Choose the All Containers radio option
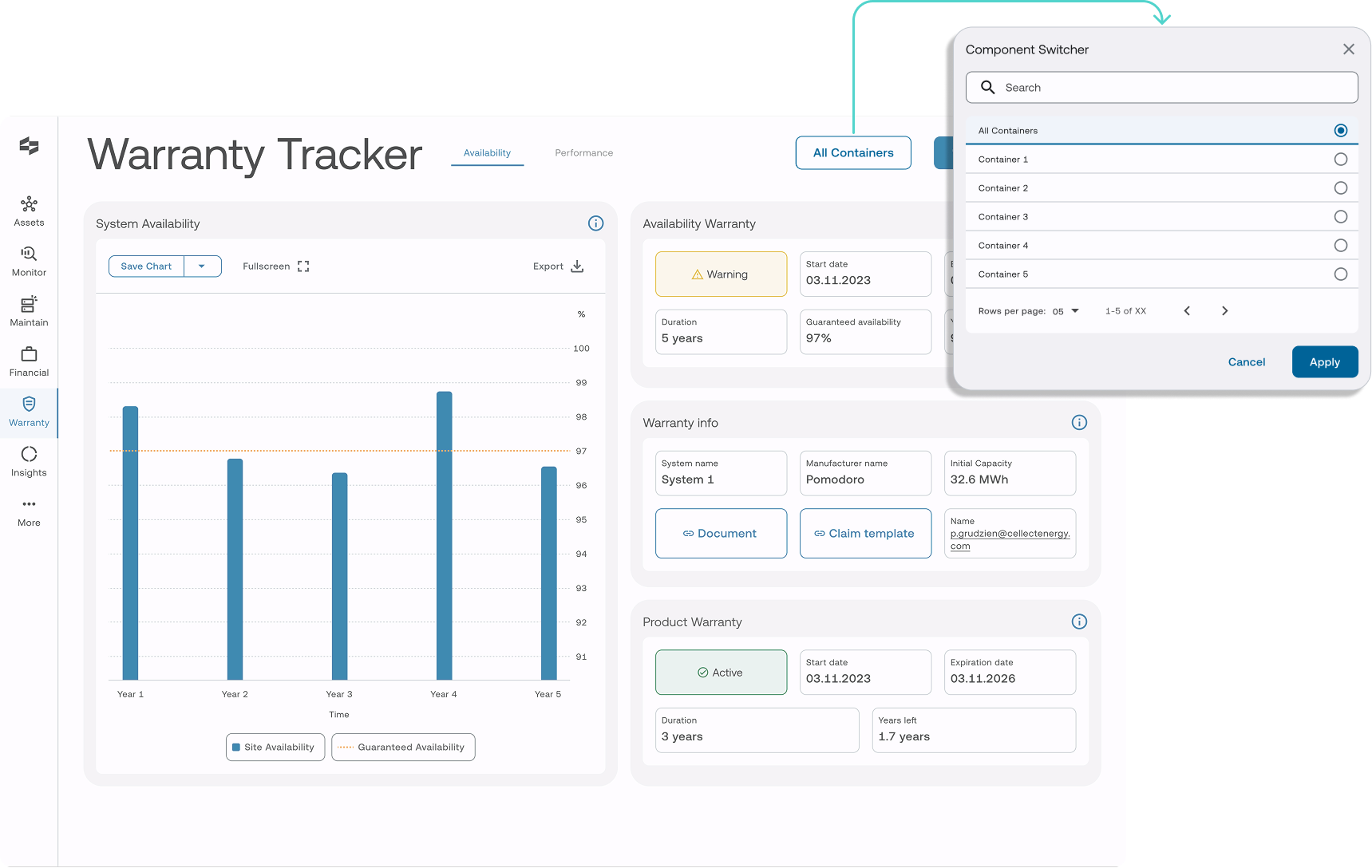 pyautogui.click(x=1341, y=131)
